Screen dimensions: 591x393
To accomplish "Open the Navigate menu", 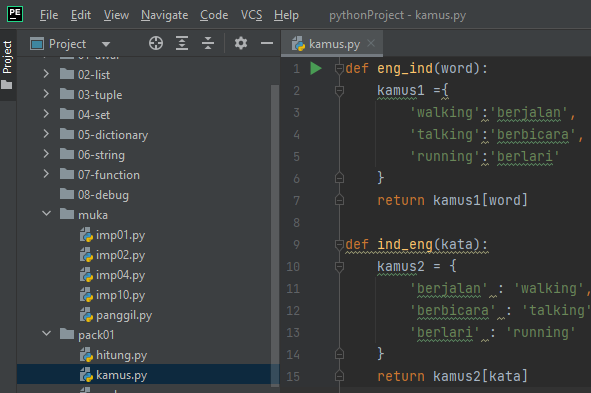I will pos(164,15).
